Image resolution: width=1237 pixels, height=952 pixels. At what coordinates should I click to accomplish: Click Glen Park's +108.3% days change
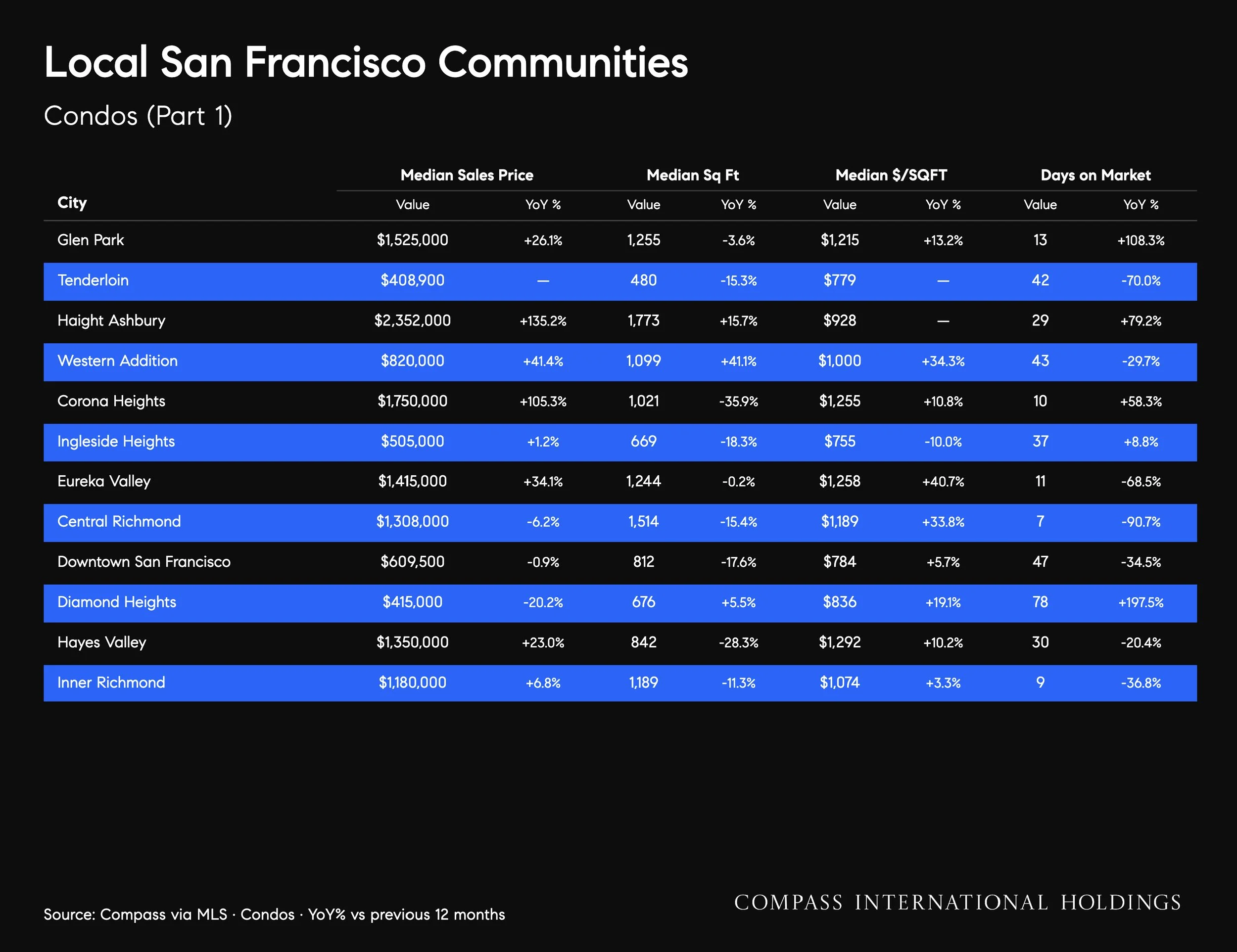1141,240
